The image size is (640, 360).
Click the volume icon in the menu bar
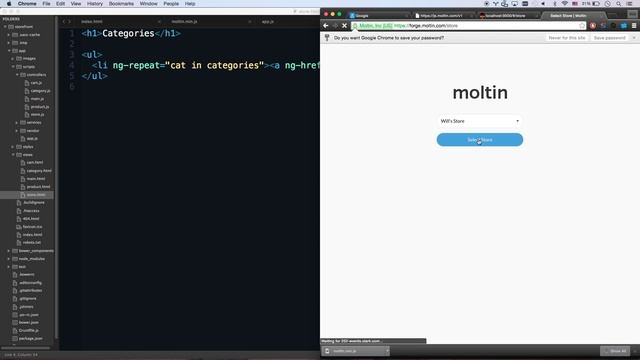click(x=543, y=4)
